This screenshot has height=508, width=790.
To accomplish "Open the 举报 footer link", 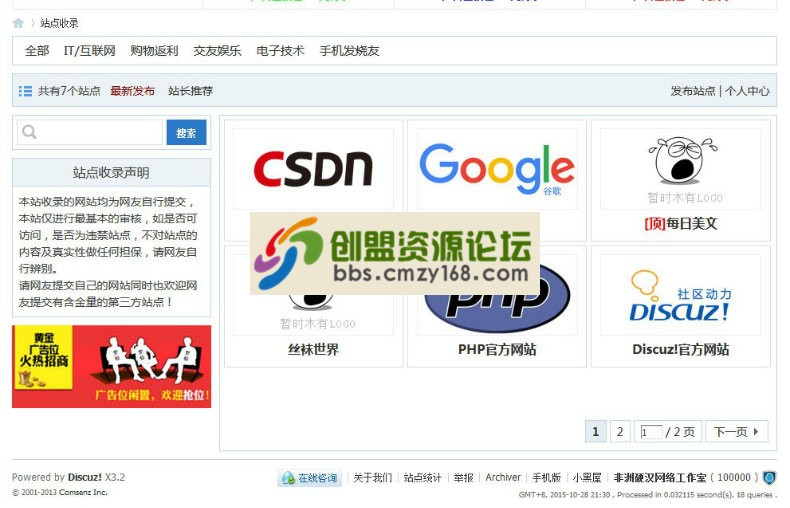I will point(464,477).
